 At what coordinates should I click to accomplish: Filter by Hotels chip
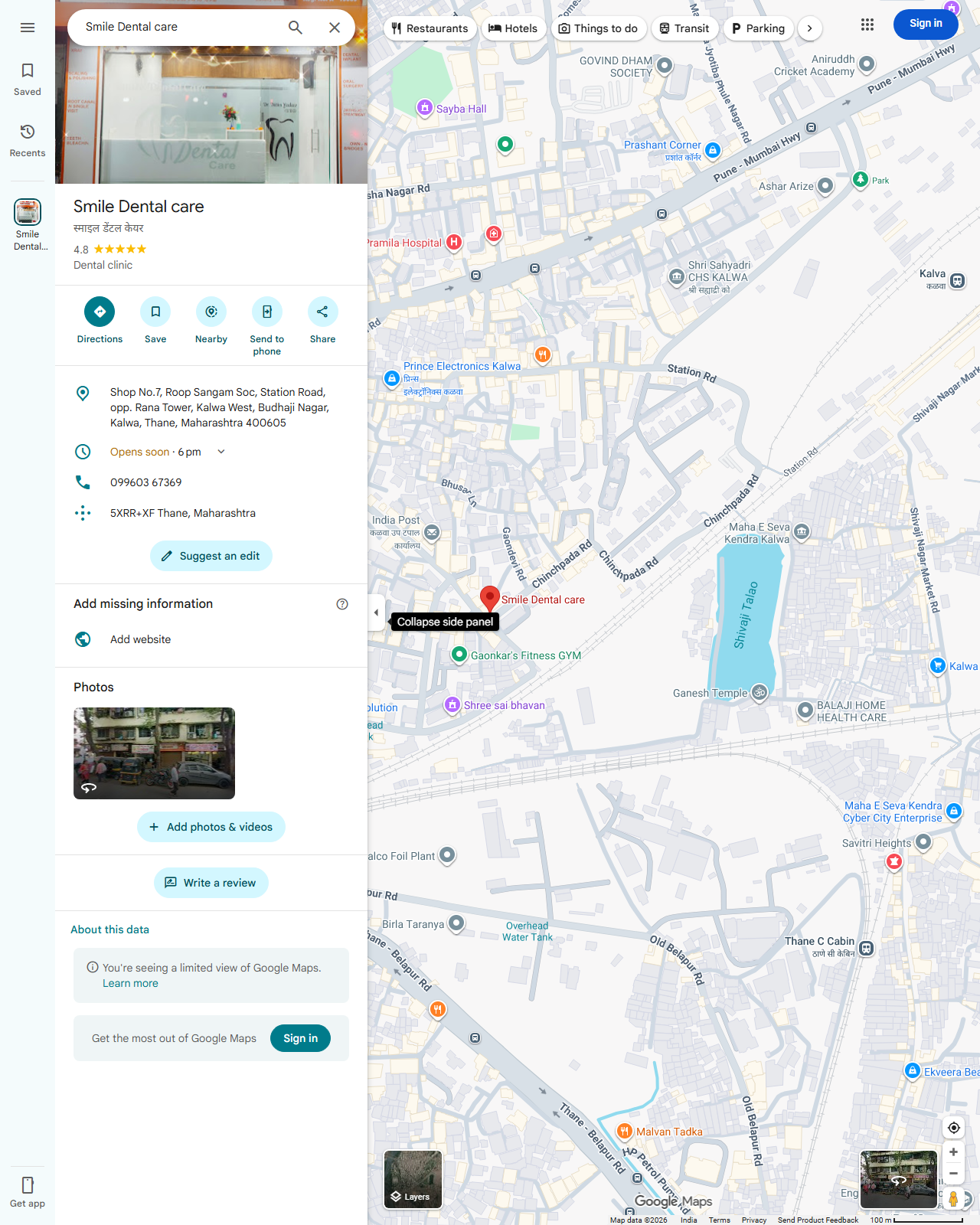(x=513, y=28)
